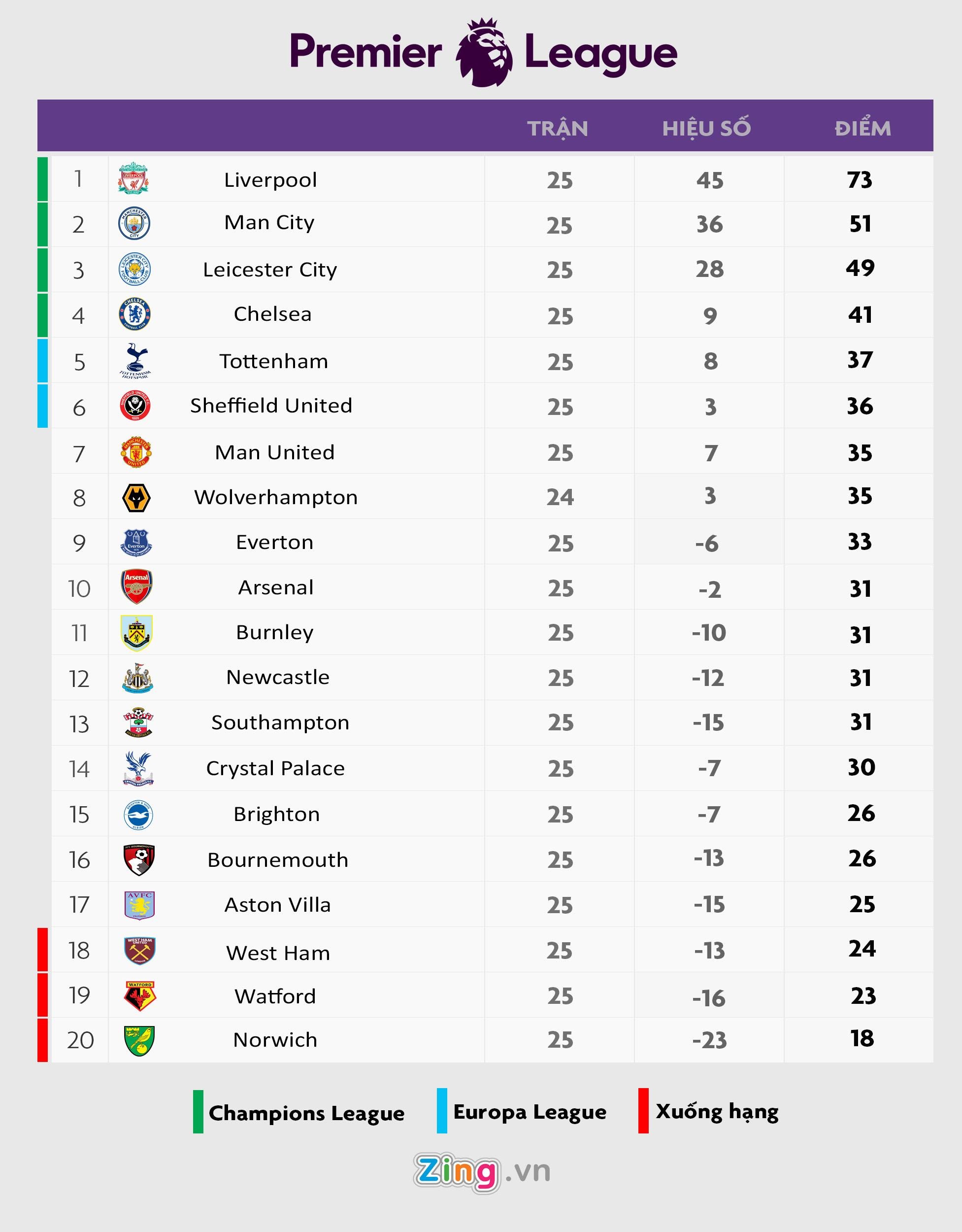Click the red Xuống hạng legend swatch

coord(643,1111)
